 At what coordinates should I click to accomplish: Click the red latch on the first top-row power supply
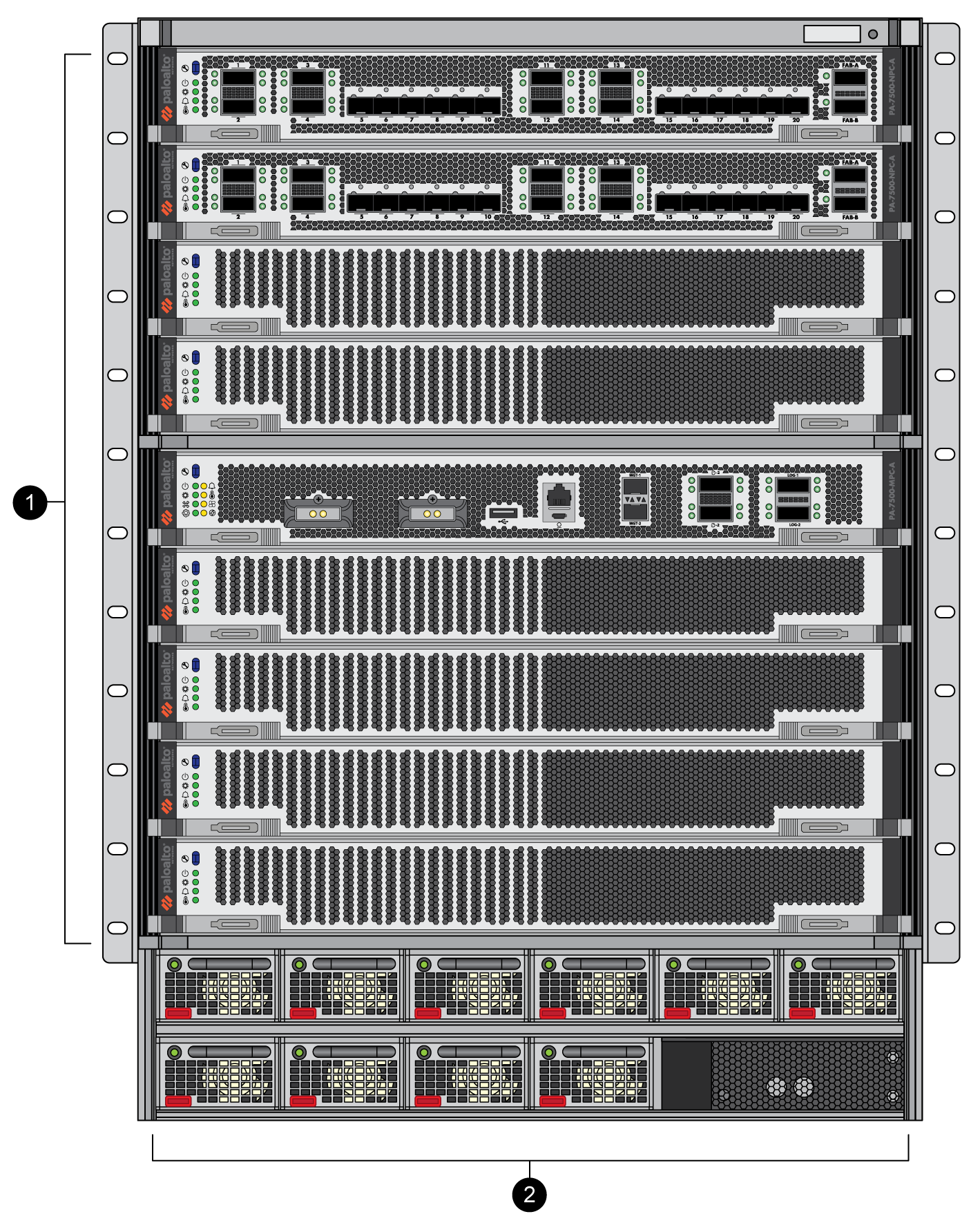pos(178,1013)
